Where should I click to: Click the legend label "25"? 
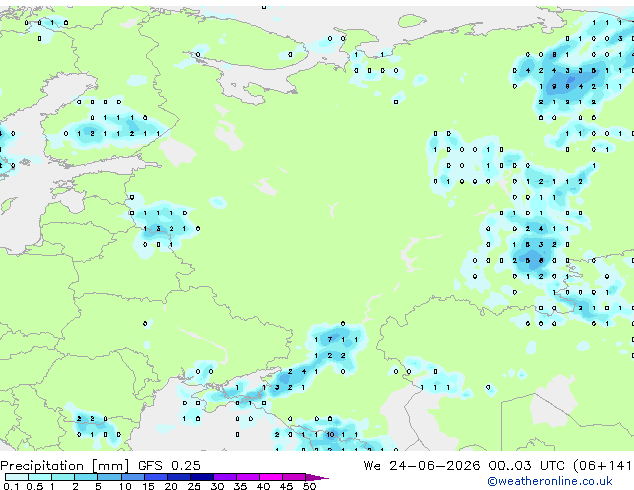point(194,486)
